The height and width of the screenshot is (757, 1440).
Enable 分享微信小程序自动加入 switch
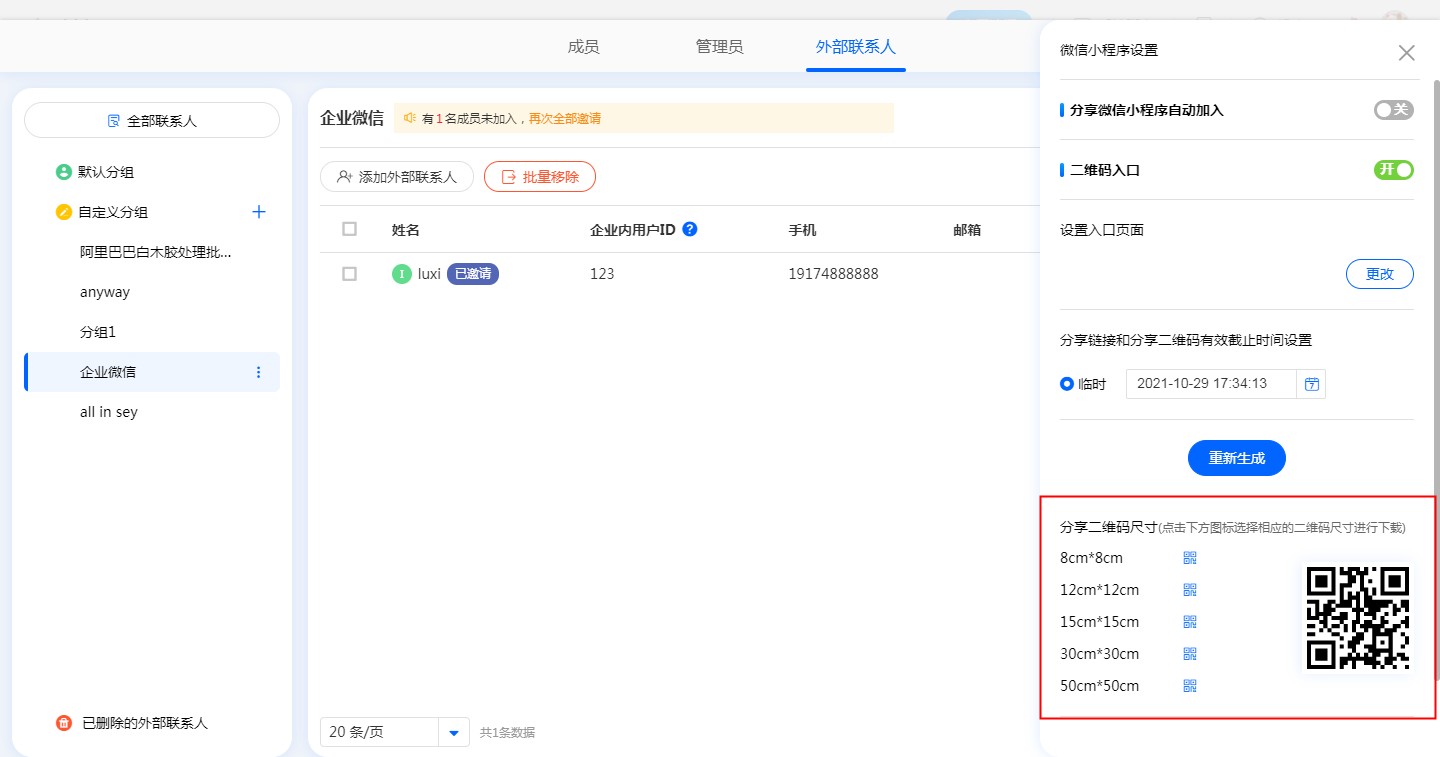pos(1393,110)
